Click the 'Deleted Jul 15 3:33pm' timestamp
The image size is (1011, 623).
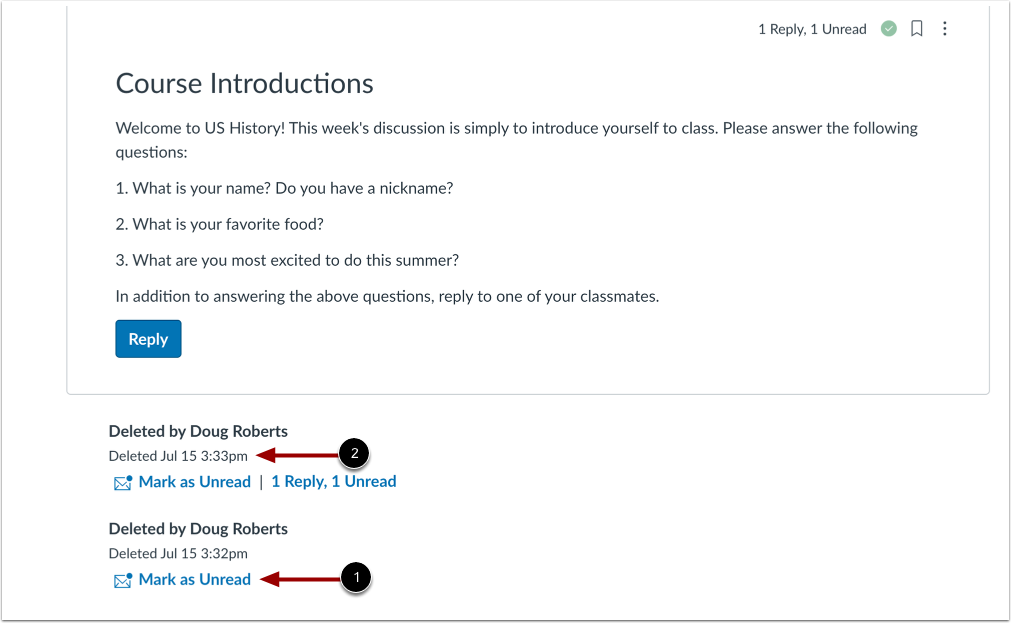point(178,456)
